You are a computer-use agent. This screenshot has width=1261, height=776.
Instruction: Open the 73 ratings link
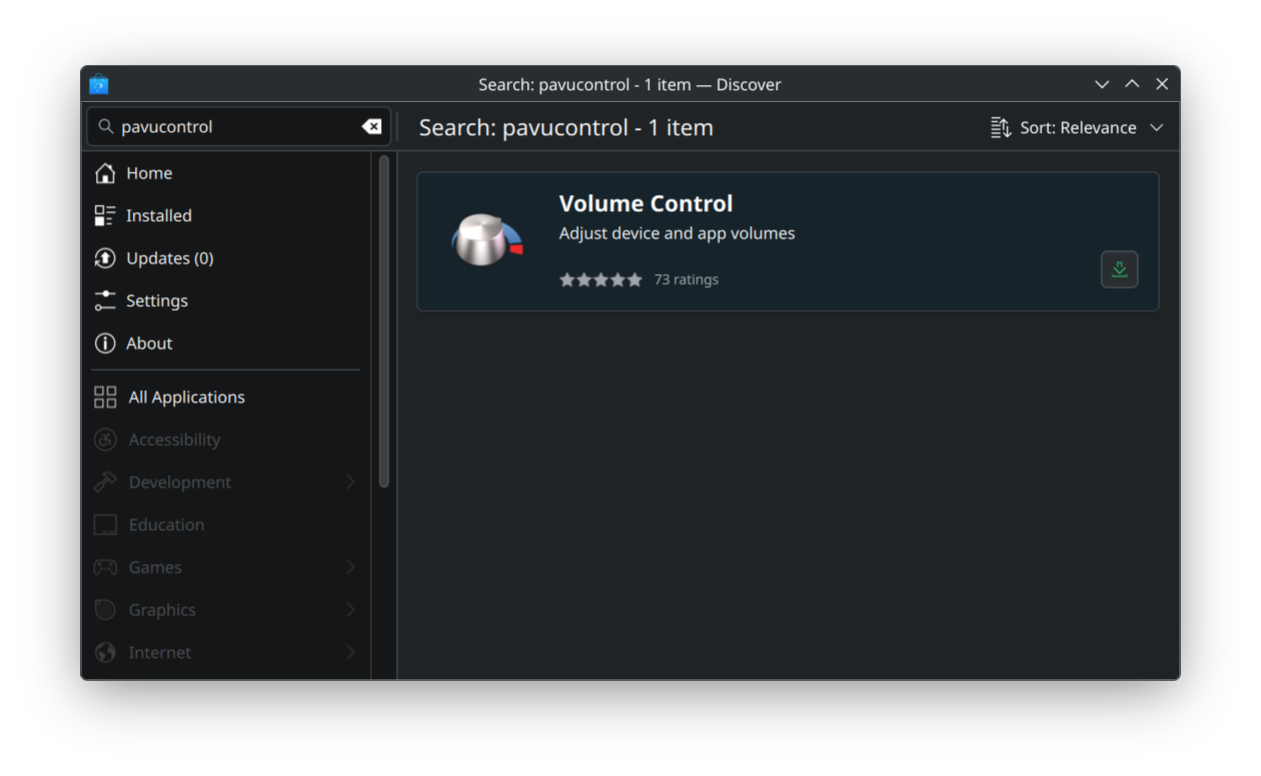pyautogui.click(x=687, y=279)
